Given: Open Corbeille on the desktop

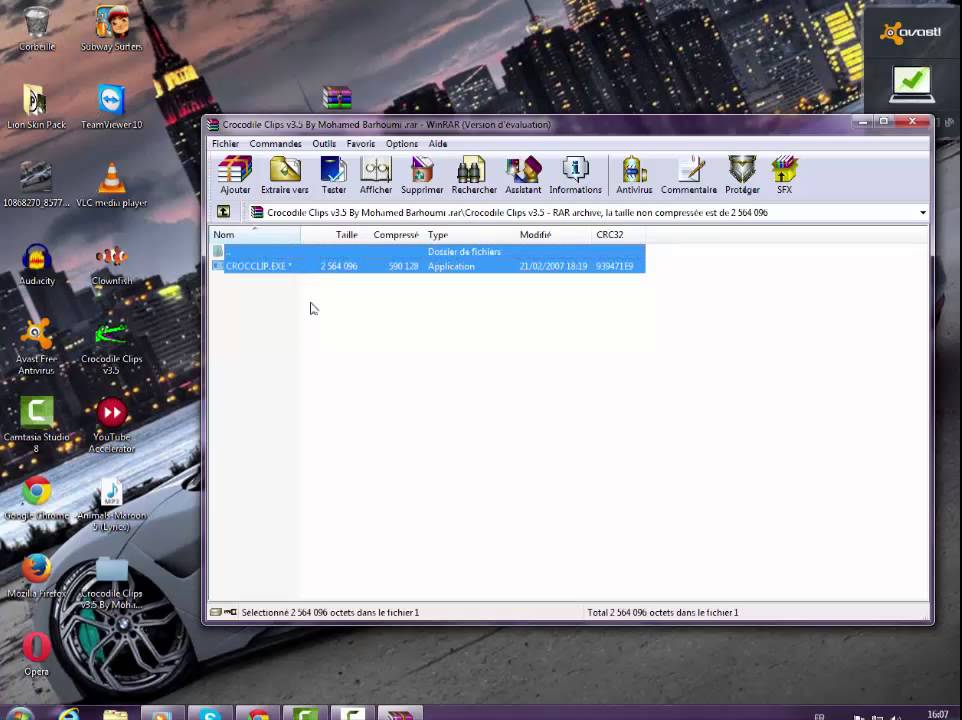Looking at the screenshot, I should 37,28.
